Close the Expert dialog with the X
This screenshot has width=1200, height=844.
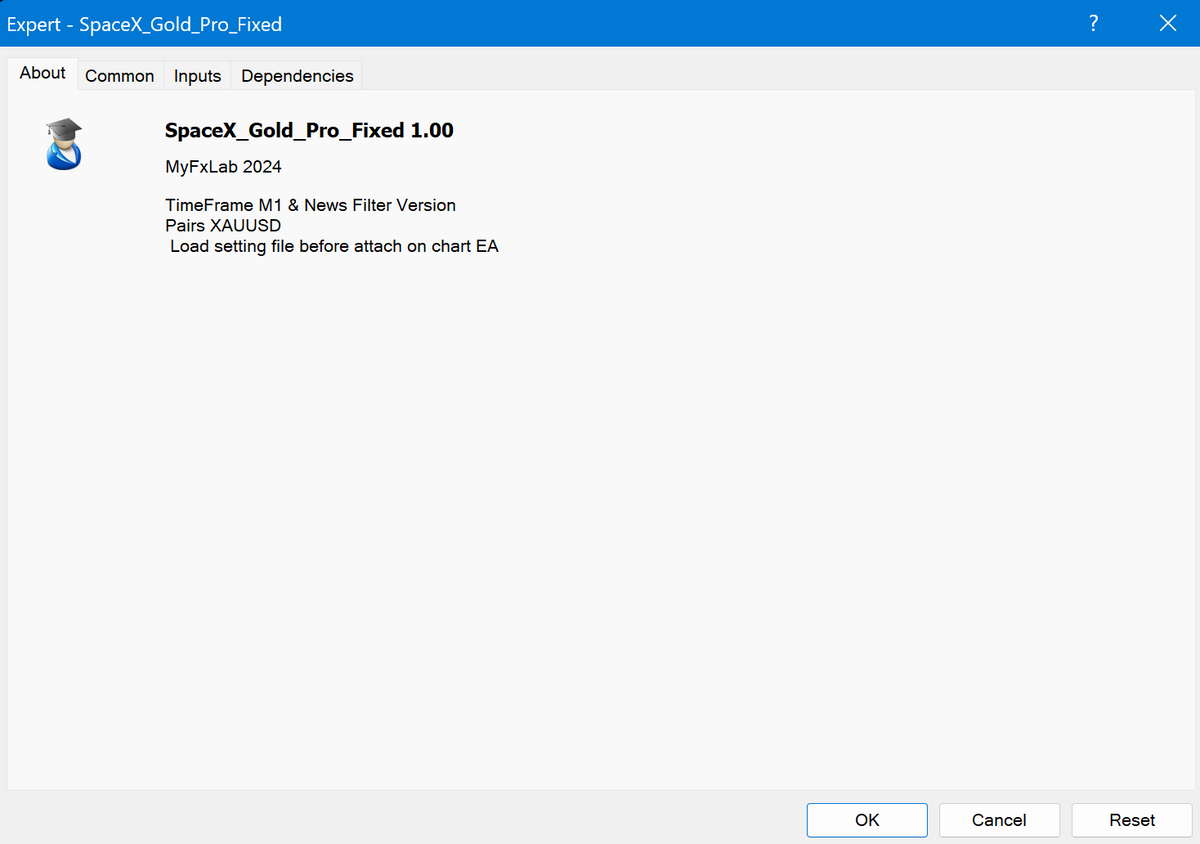click(1167, 23)
